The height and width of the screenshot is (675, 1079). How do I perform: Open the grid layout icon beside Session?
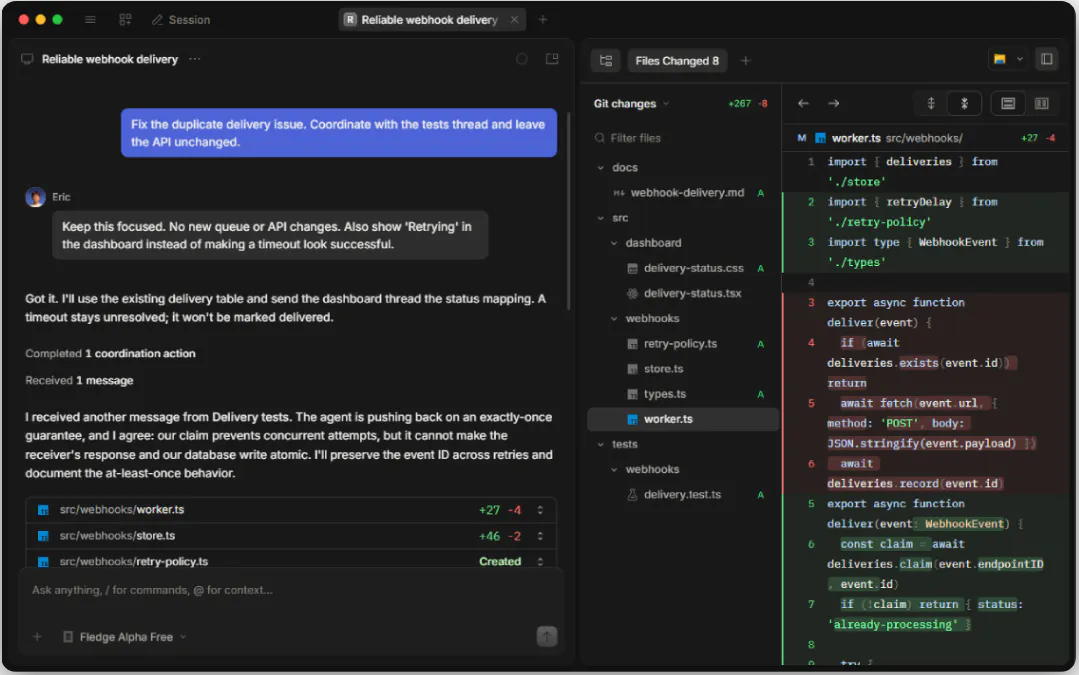(x=125, y=19)
